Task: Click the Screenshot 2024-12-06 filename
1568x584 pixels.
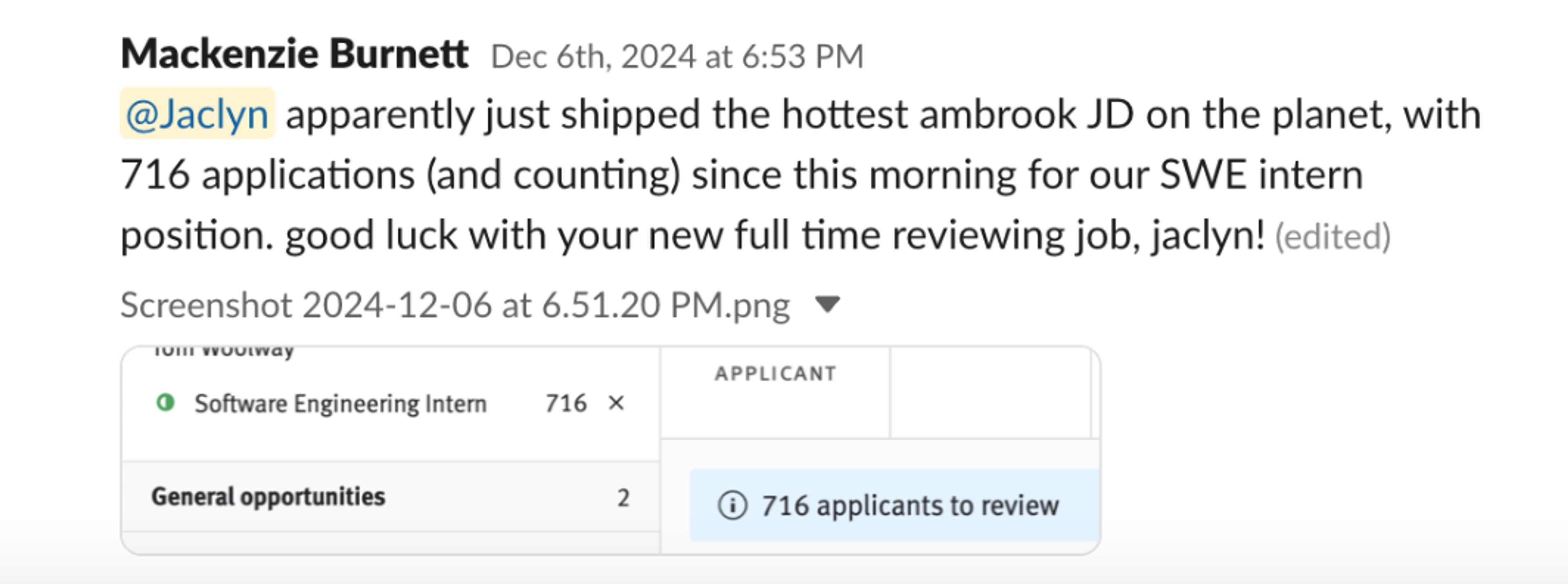Action: [455, 305]
